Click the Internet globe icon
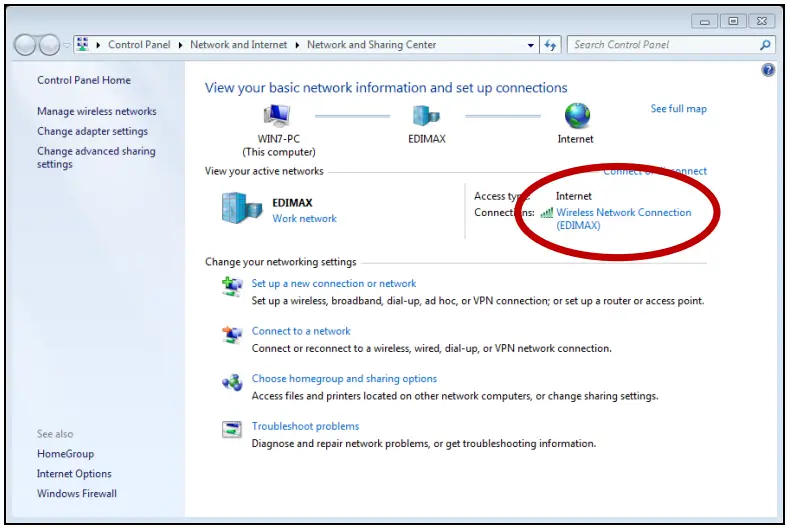789x528 pixels. point(577,116)
